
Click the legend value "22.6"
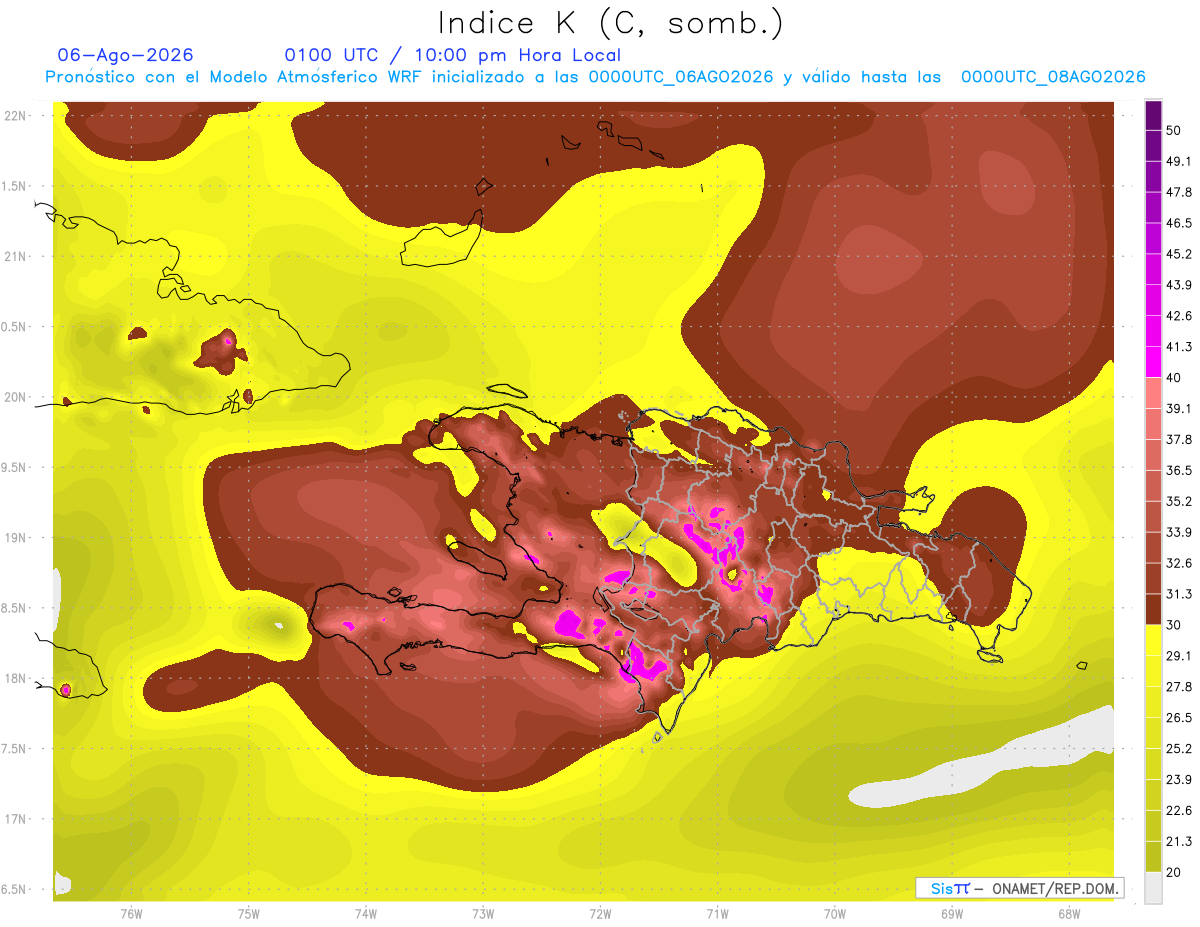[1180, 811]
